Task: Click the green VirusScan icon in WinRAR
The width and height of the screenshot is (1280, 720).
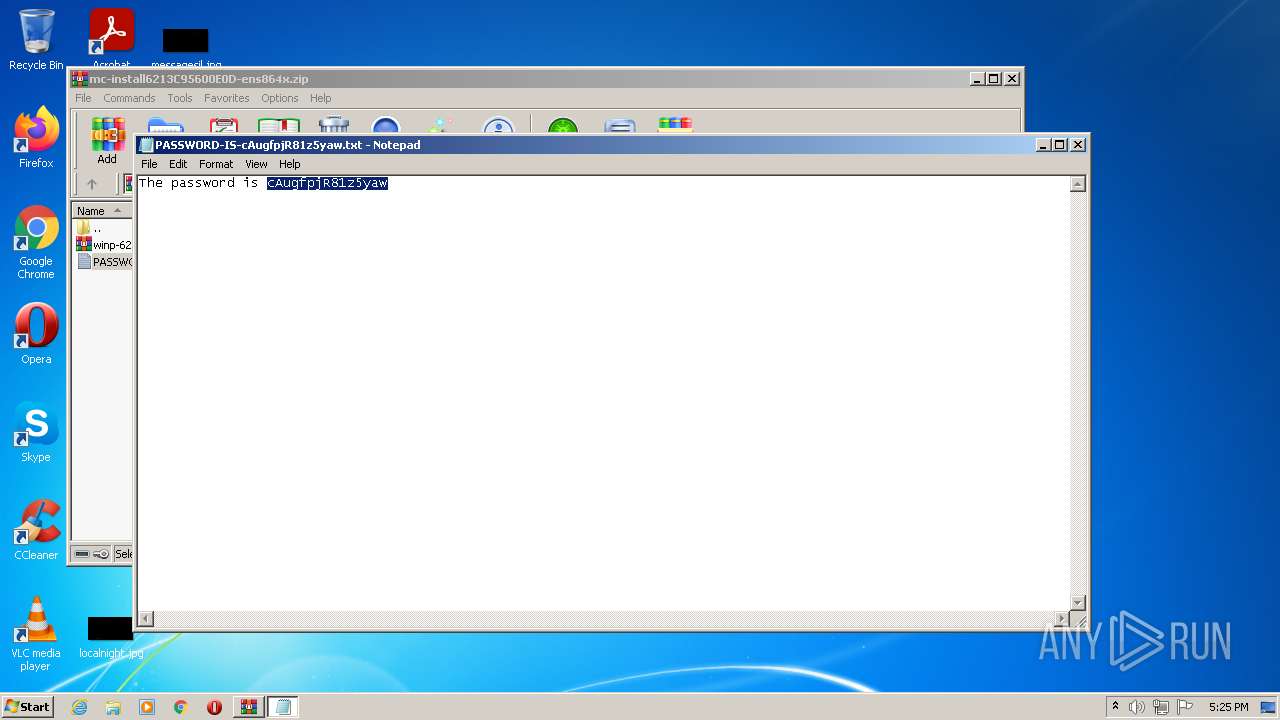Action: point(563,125)
